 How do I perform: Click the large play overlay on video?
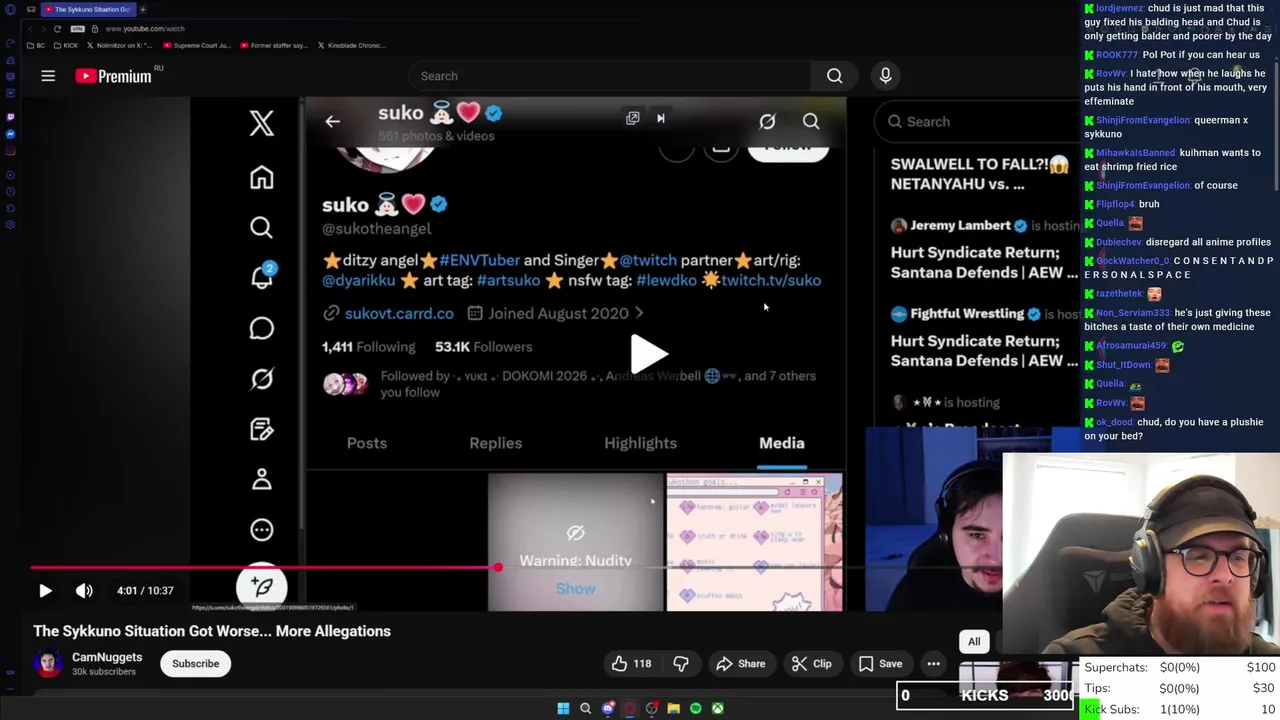click(649, 353)
